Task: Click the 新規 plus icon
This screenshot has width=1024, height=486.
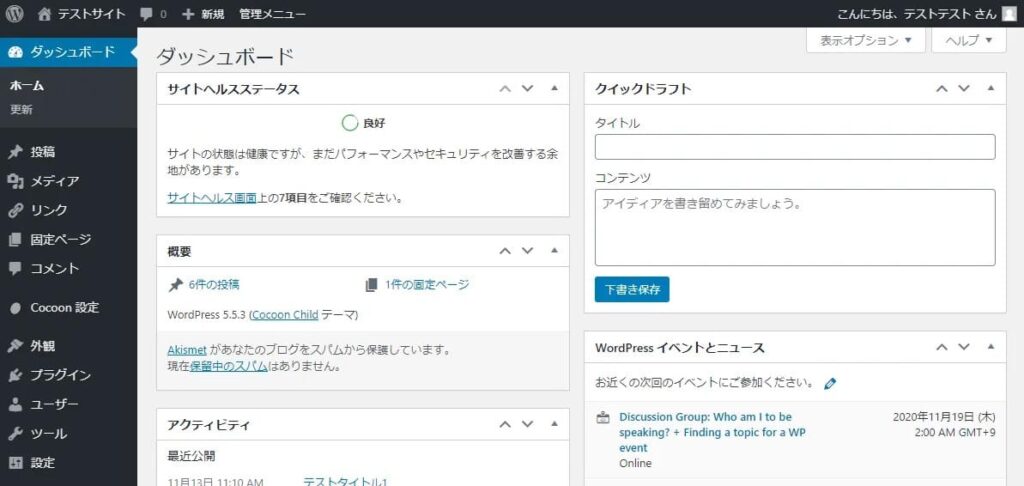Action: coord(188,14)
